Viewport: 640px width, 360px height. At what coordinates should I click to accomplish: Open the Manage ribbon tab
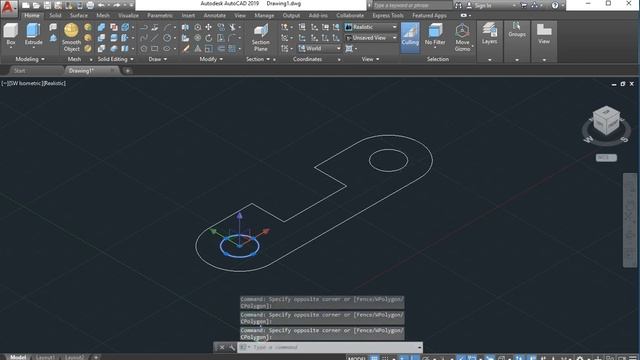pos(264,16)
